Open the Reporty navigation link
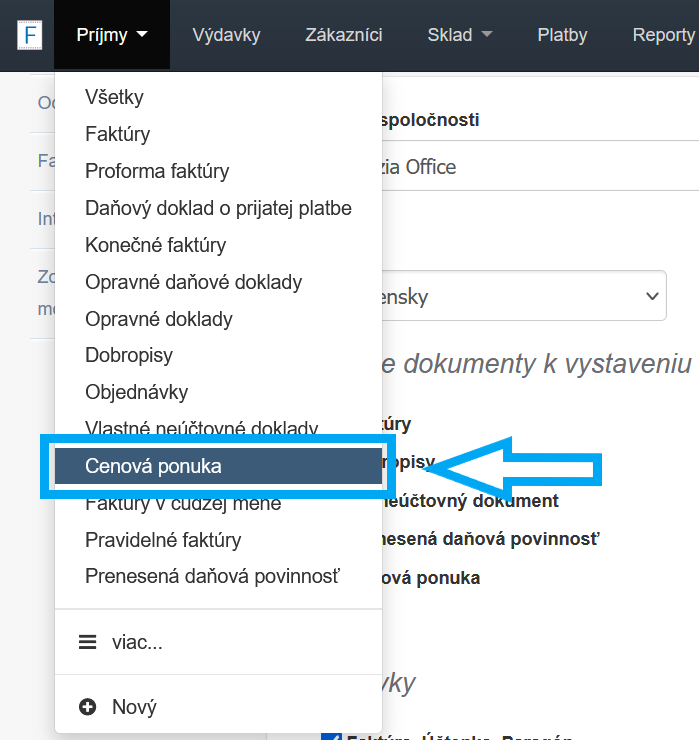Image resolution: width=699 pixels, height=740 pixels. tap(663, 35)
